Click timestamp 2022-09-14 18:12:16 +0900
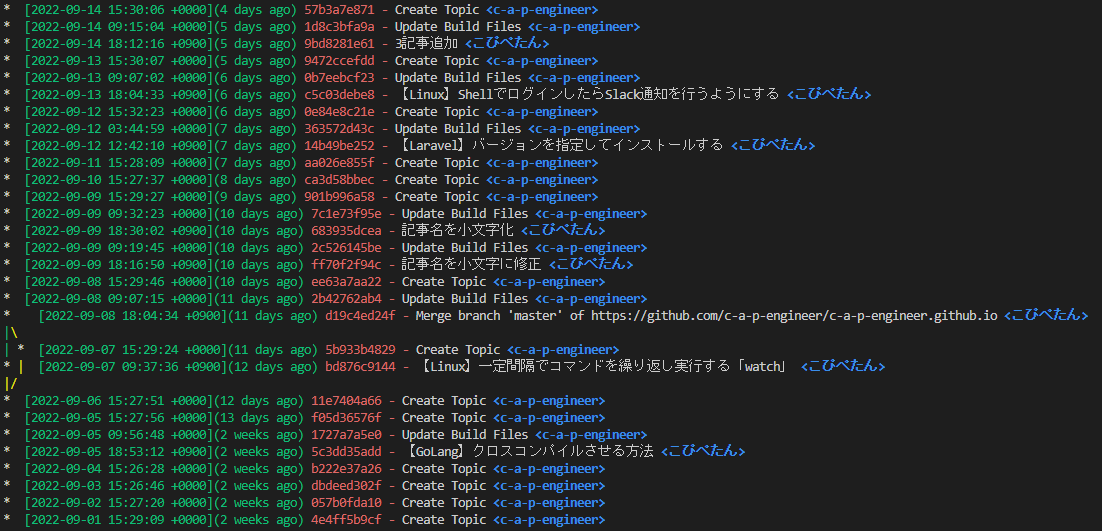 point(118,44)
